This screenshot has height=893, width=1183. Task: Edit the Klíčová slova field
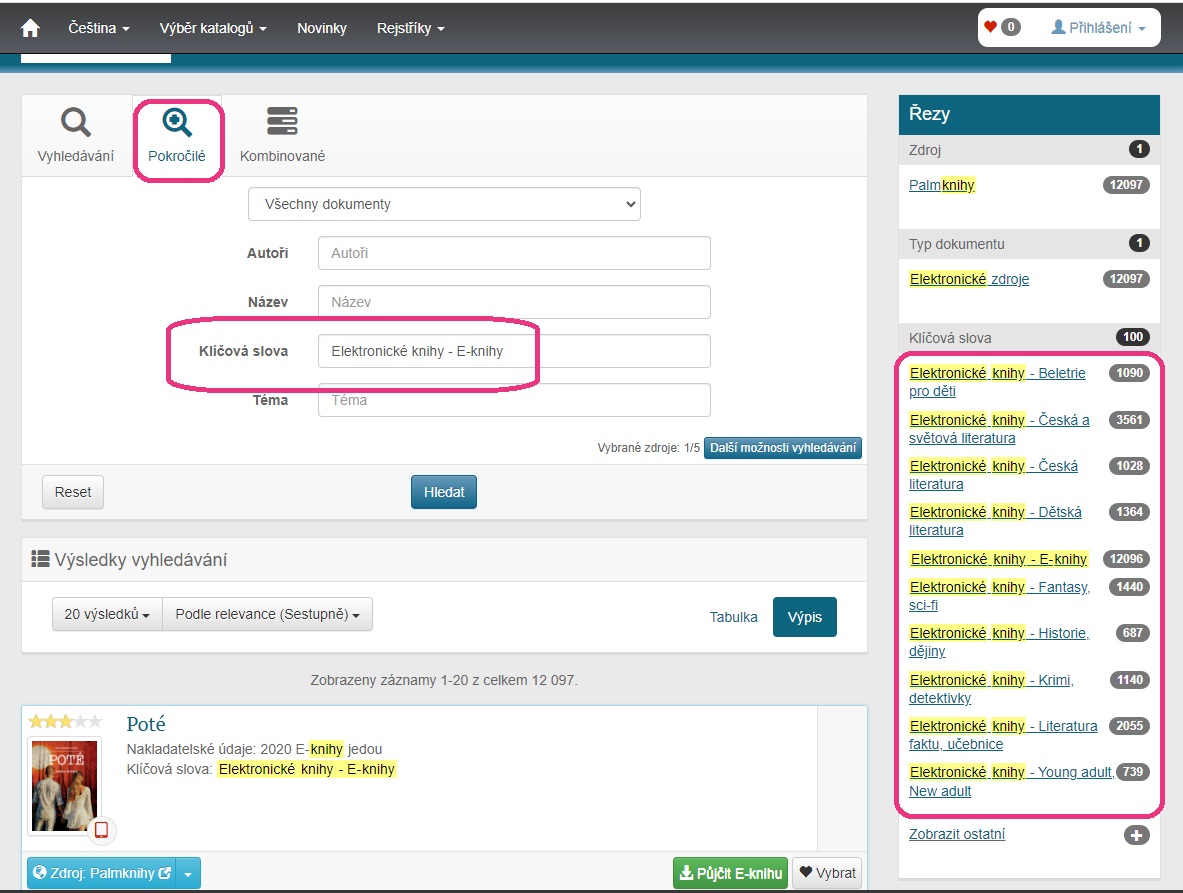pyautogui.click(x=514, y=351)
